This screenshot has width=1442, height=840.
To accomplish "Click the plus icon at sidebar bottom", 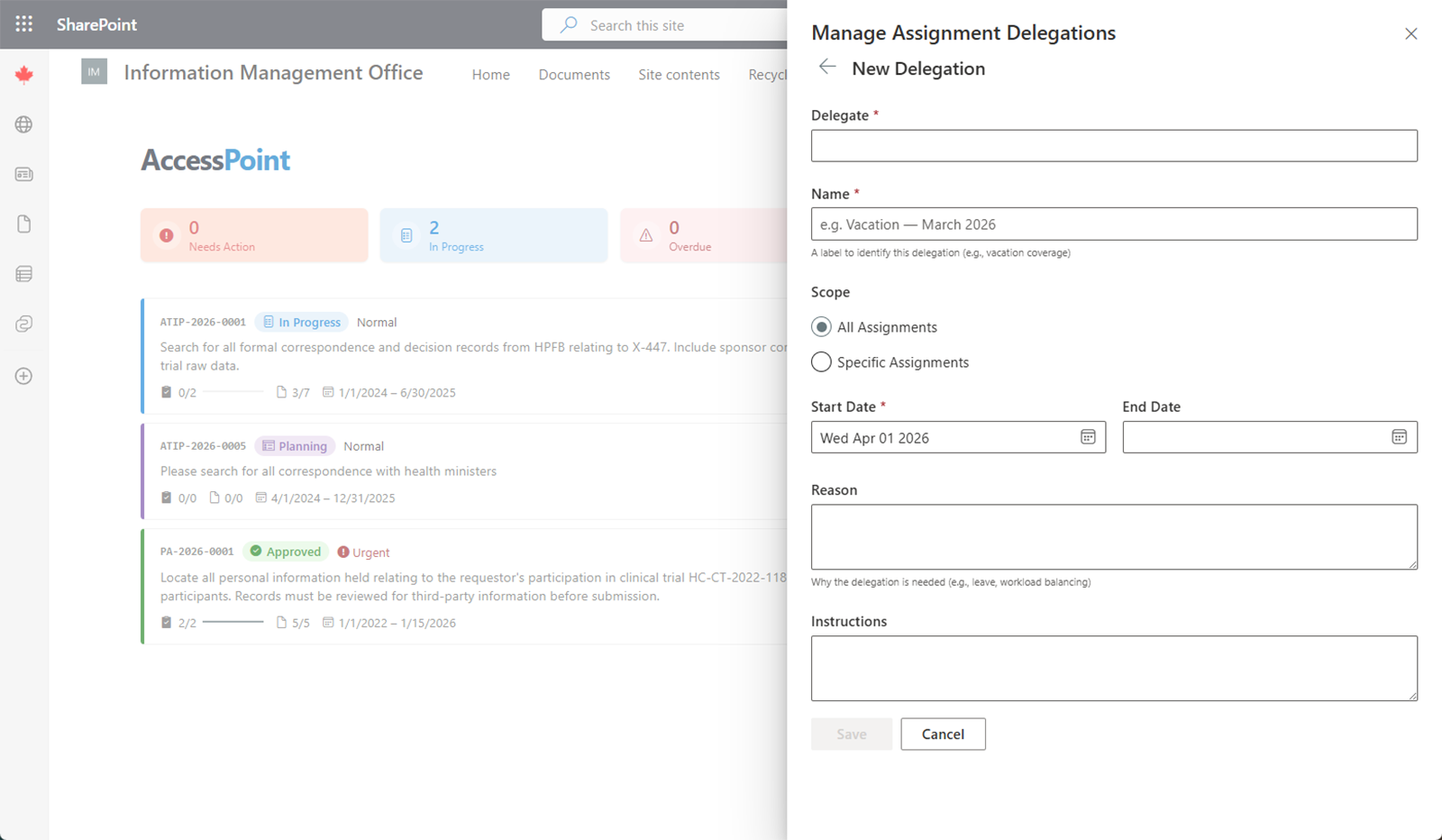I will pos(23,376).
